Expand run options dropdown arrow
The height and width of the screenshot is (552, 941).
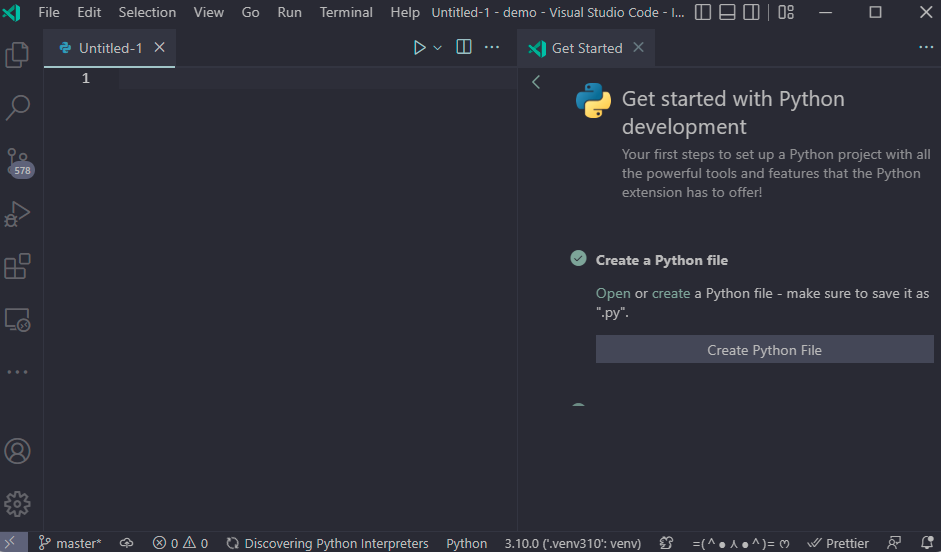click(437, 48)
